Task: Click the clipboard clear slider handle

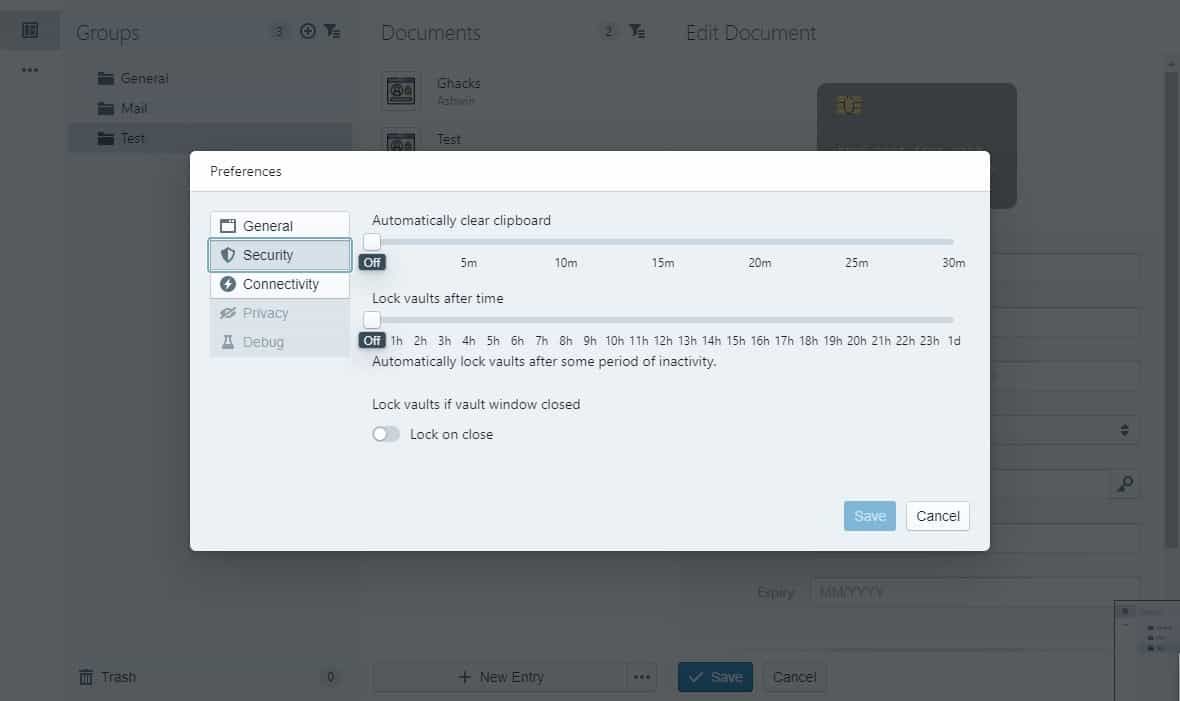Action: pos(372,242)
